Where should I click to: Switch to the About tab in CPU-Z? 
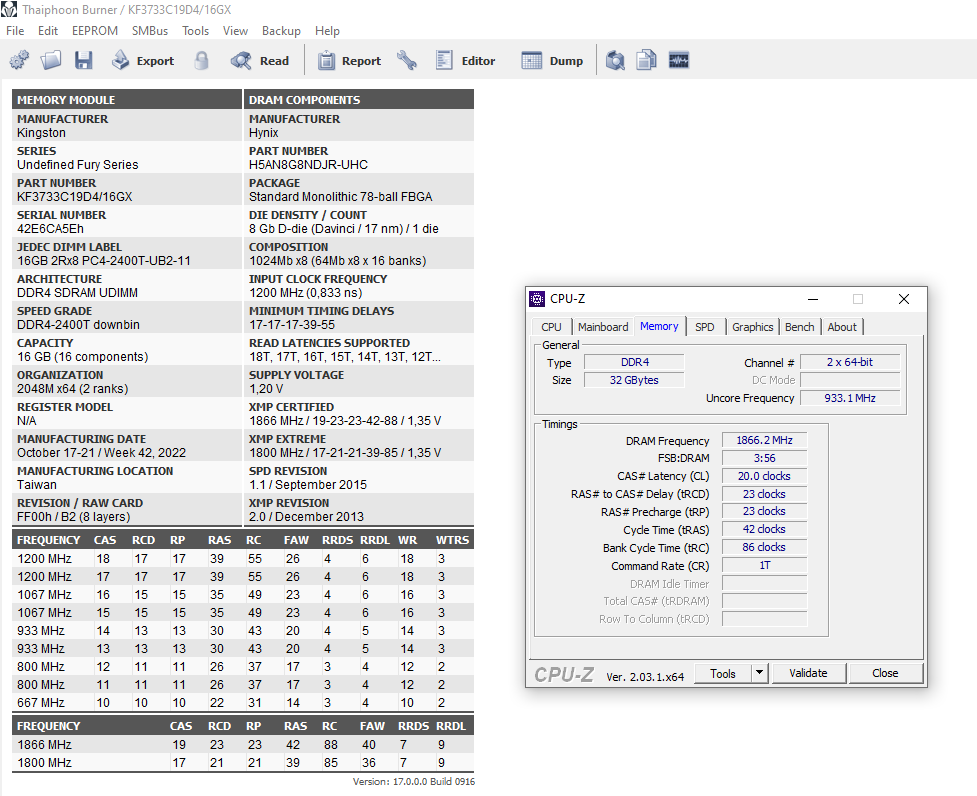tap(842, 327)
